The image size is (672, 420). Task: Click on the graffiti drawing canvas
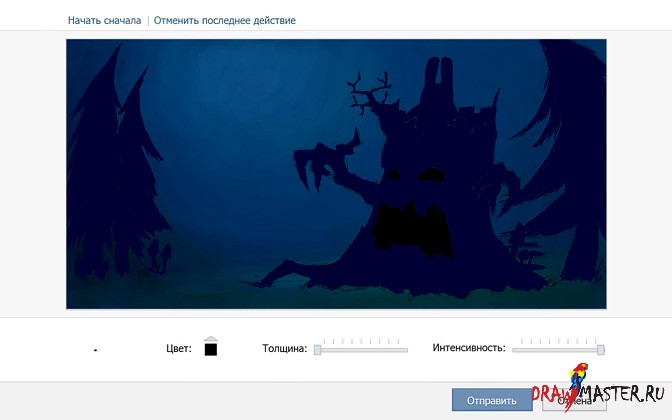336,174
